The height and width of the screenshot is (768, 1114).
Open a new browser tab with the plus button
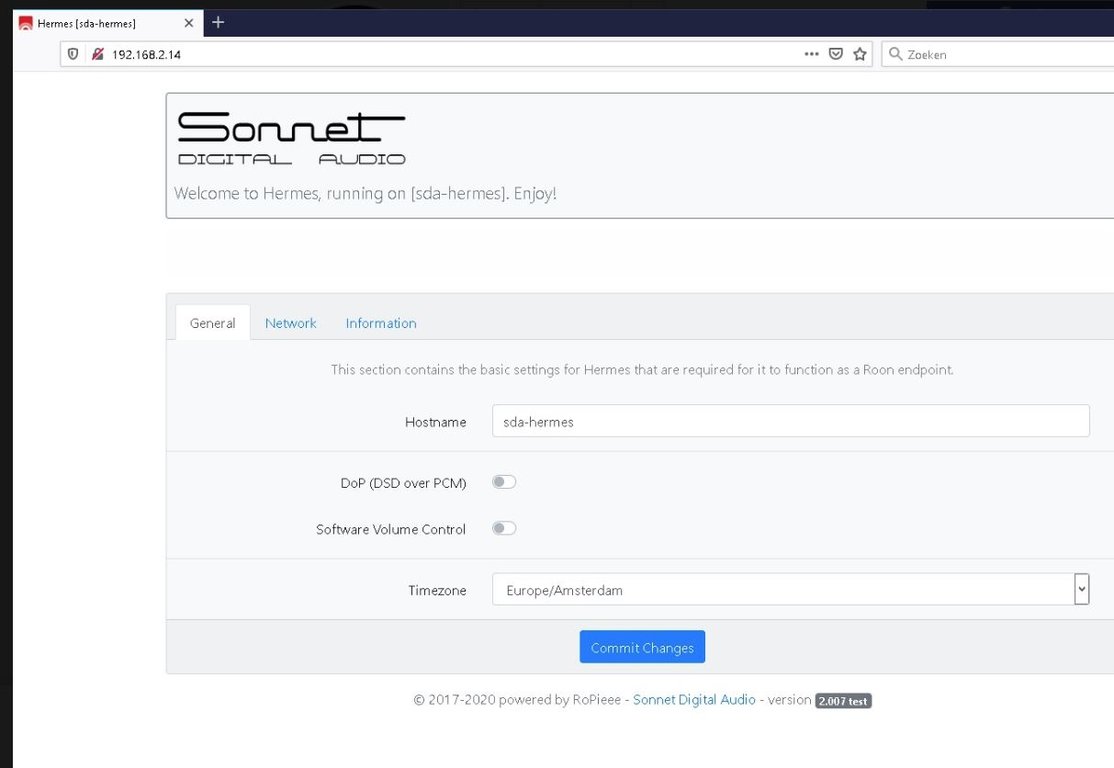click(x=218, y=23)
